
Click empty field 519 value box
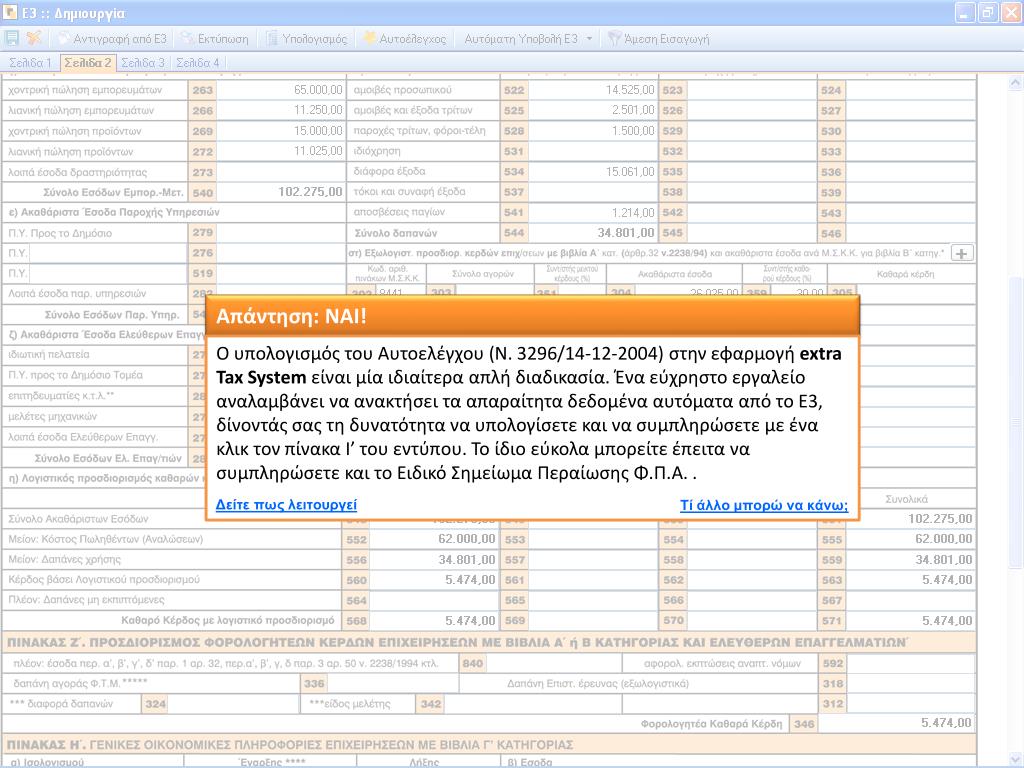(281, 273)
